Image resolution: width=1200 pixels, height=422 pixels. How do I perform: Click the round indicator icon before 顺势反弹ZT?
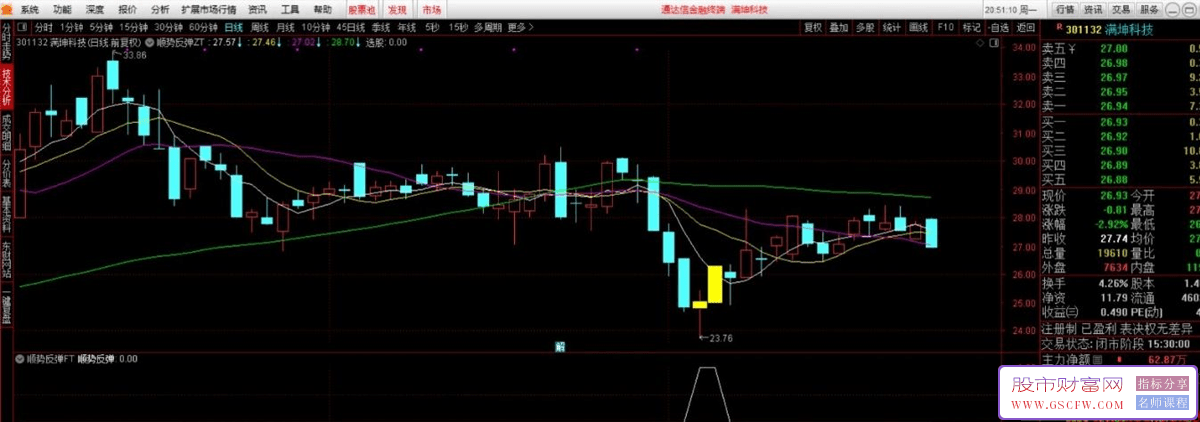click(151, 43)
